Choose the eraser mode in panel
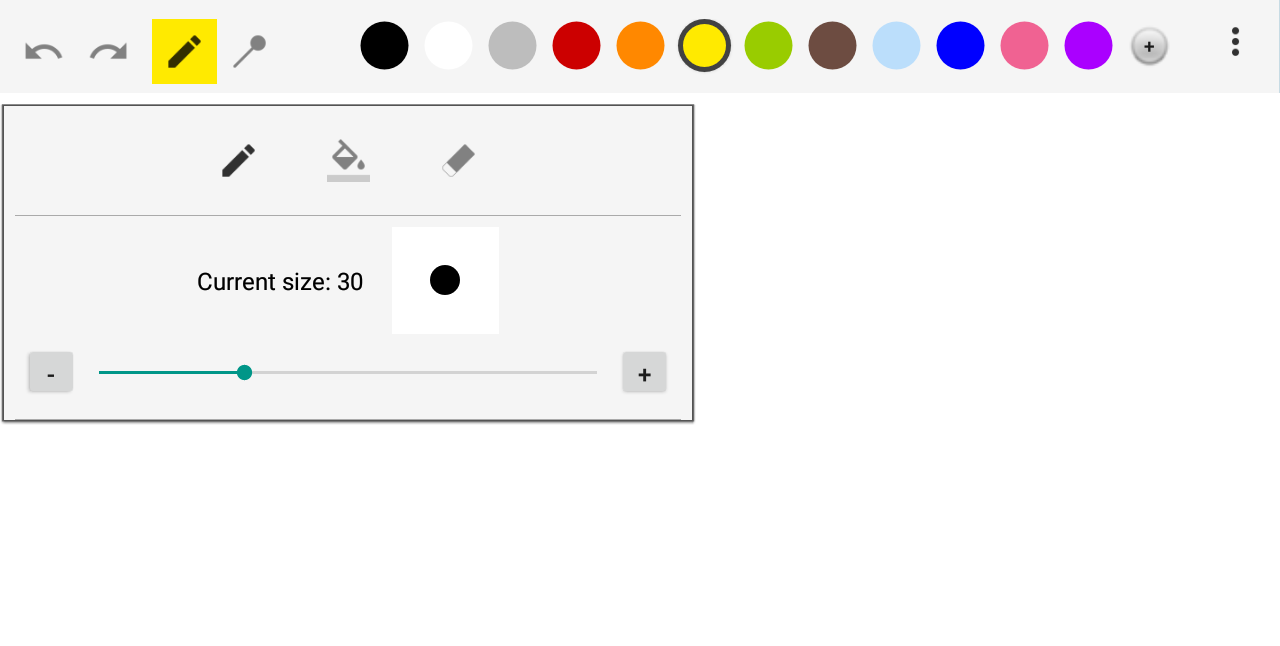This screenshot has width=1280, height=646. pos(458,161)
